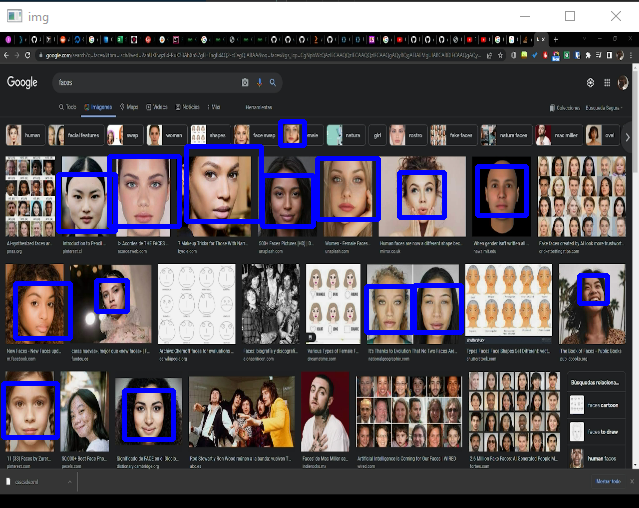Click the Google logo
The image size is (639, 508).
coord(22,82)
